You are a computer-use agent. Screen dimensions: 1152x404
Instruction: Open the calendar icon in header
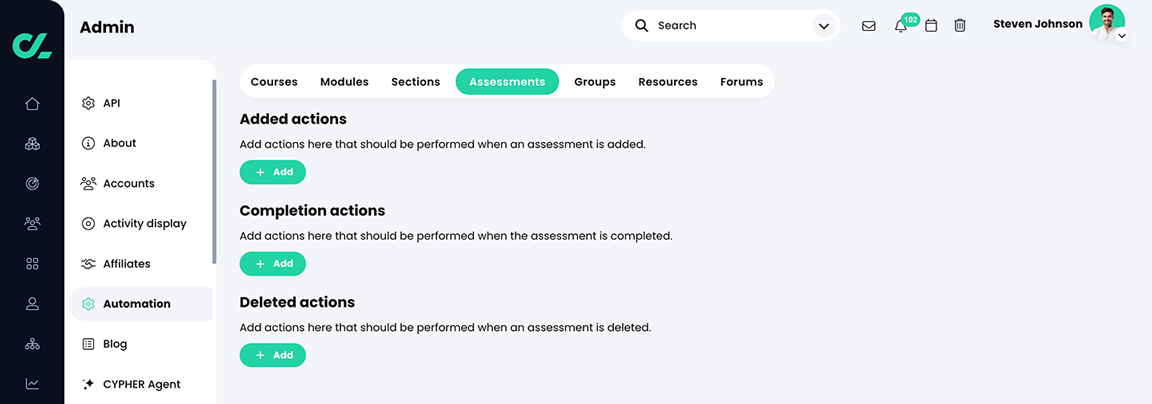point(931,26)
